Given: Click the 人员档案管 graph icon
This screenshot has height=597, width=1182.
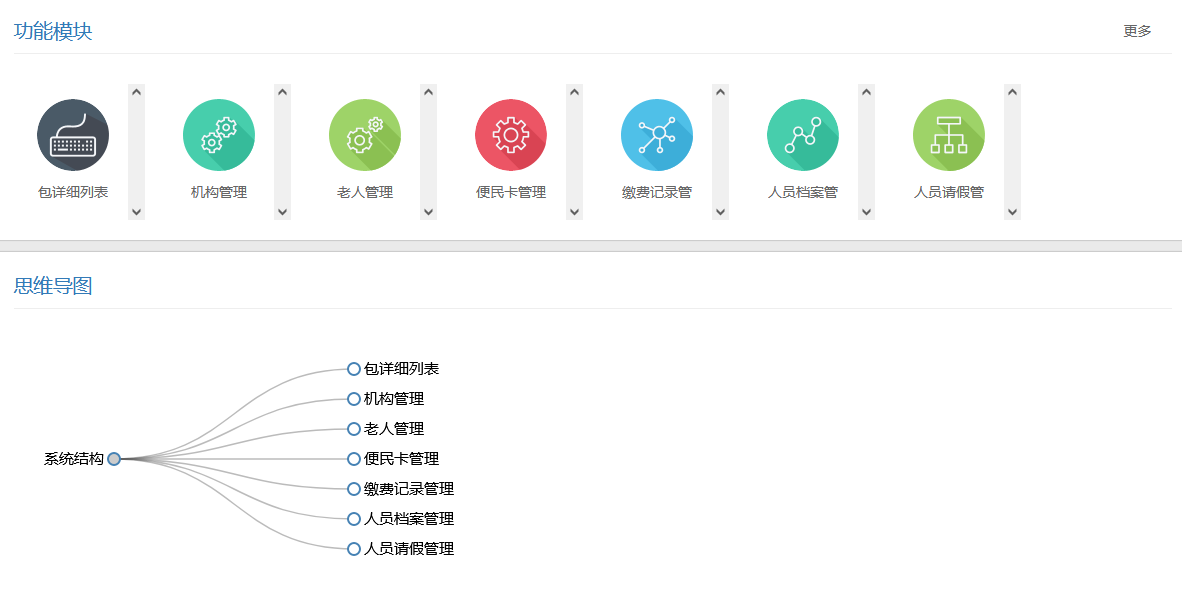Looking at the screenshot, I should tap(803, 135).
